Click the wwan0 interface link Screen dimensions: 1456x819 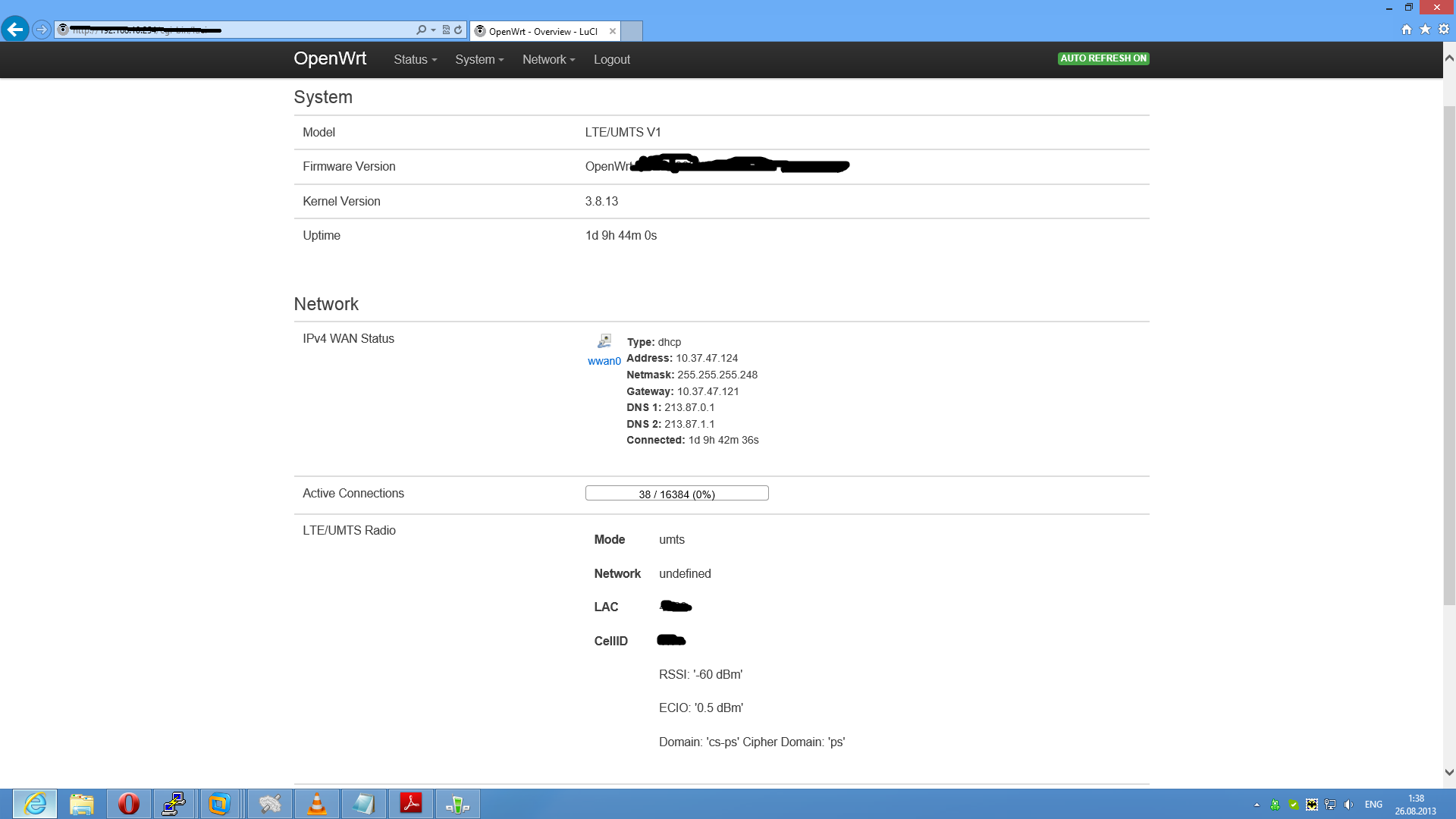(x=604, y=361)
